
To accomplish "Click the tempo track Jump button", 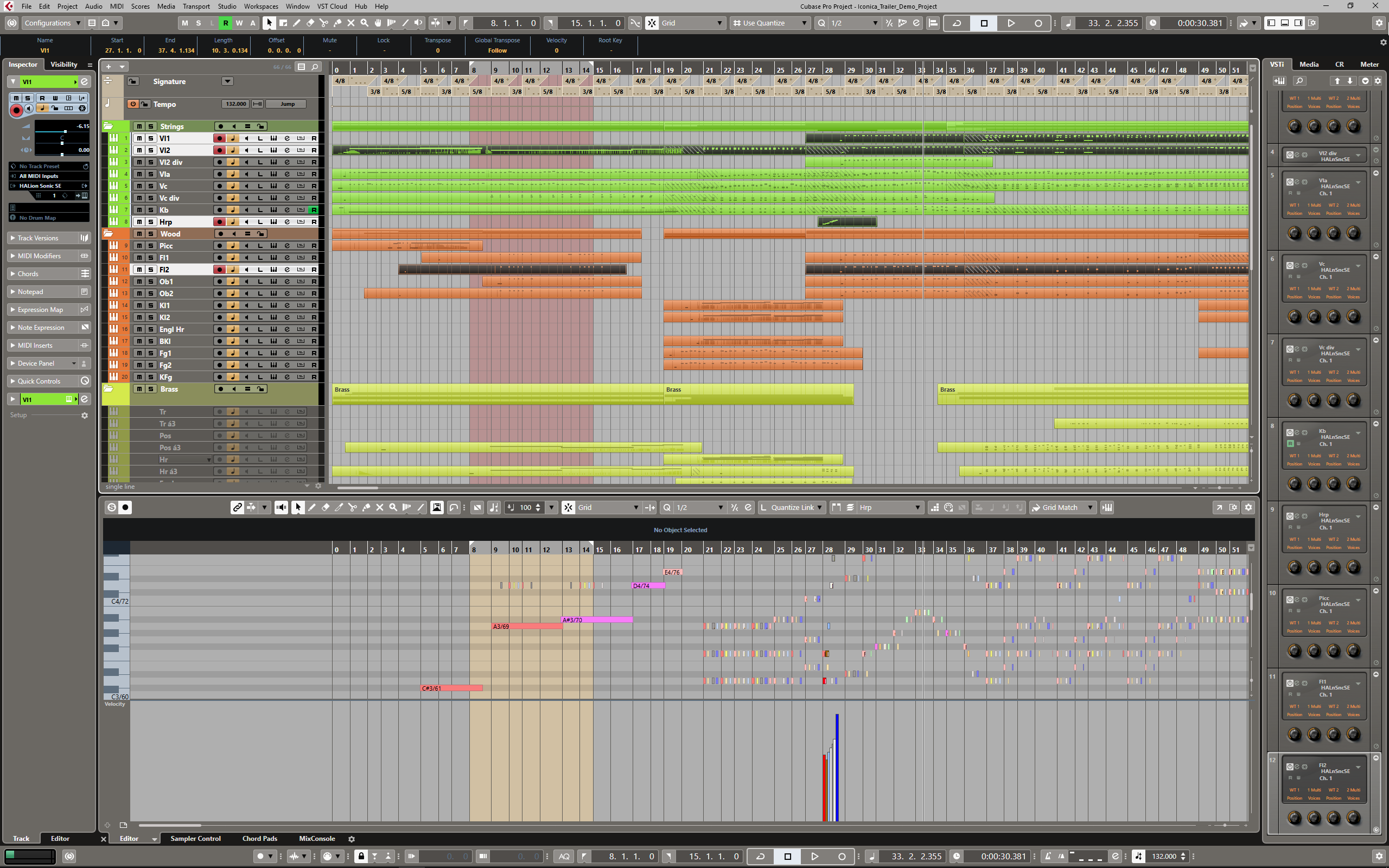I will tap(288, 104).
